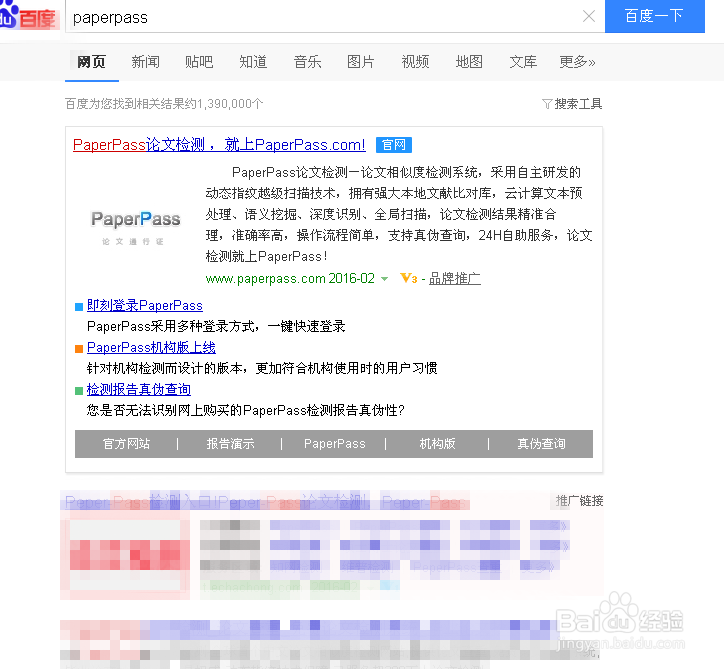724x669 pixels.
Task: Click the blue square bullet before 即刻登录PaperPass
Action: pyautogui.click(x=79, y=307)
